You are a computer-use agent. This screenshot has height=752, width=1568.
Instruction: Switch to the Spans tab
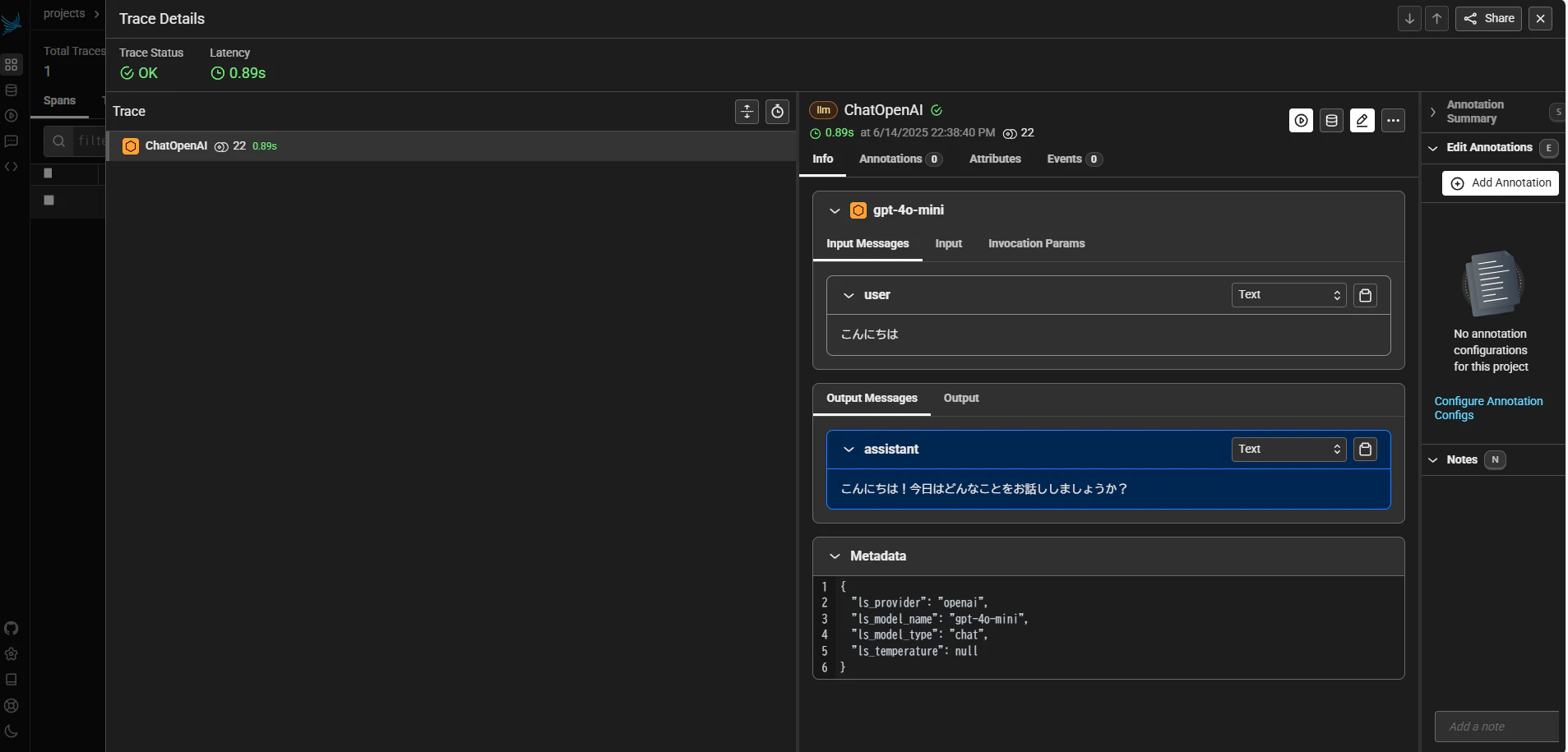pyautogui.click(x=59, y=101)
